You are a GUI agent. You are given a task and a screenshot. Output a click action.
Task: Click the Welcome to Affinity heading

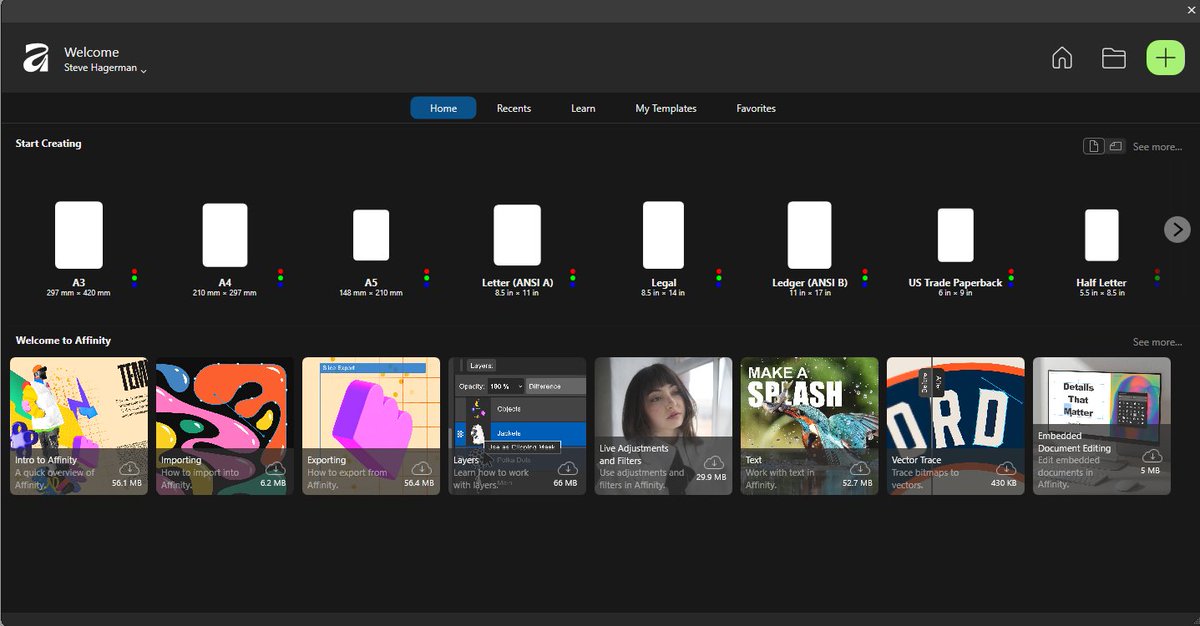point(63,341)
